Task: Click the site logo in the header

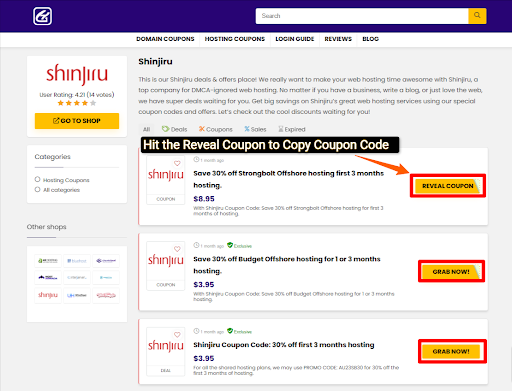Action: click(x=42, y=16)
